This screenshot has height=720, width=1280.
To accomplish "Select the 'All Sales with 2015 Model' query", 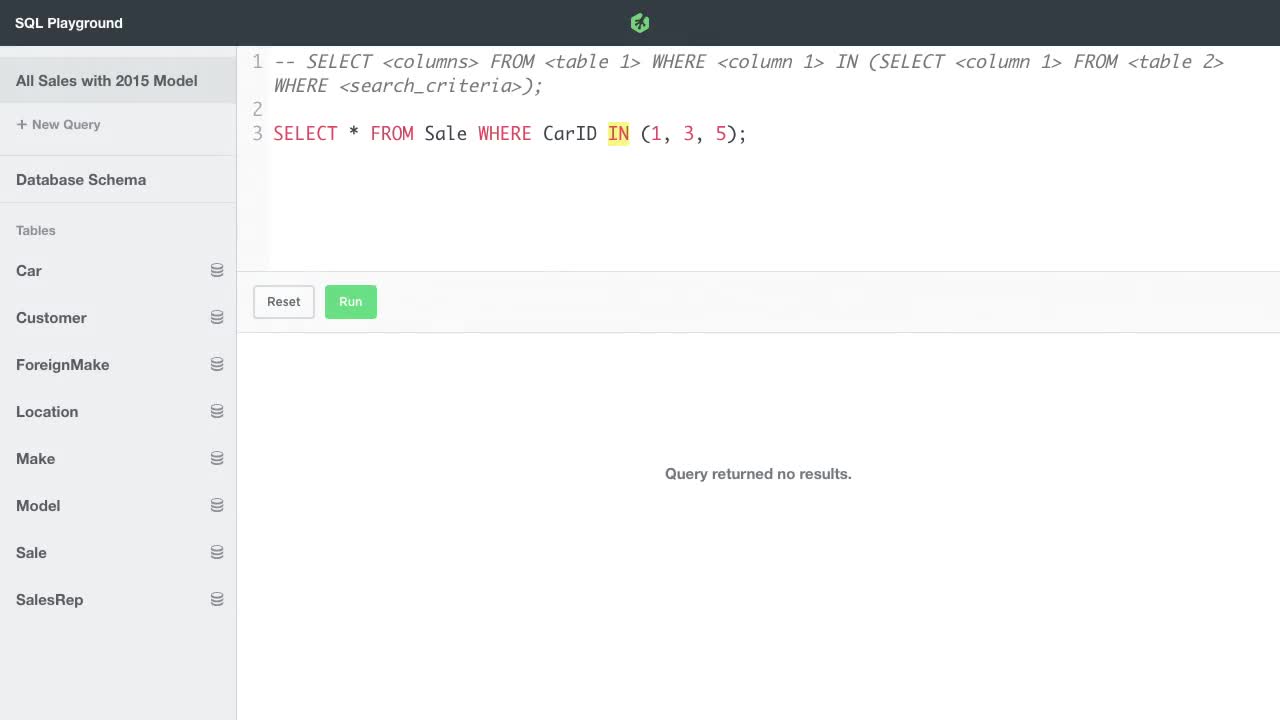I will 106,80.
